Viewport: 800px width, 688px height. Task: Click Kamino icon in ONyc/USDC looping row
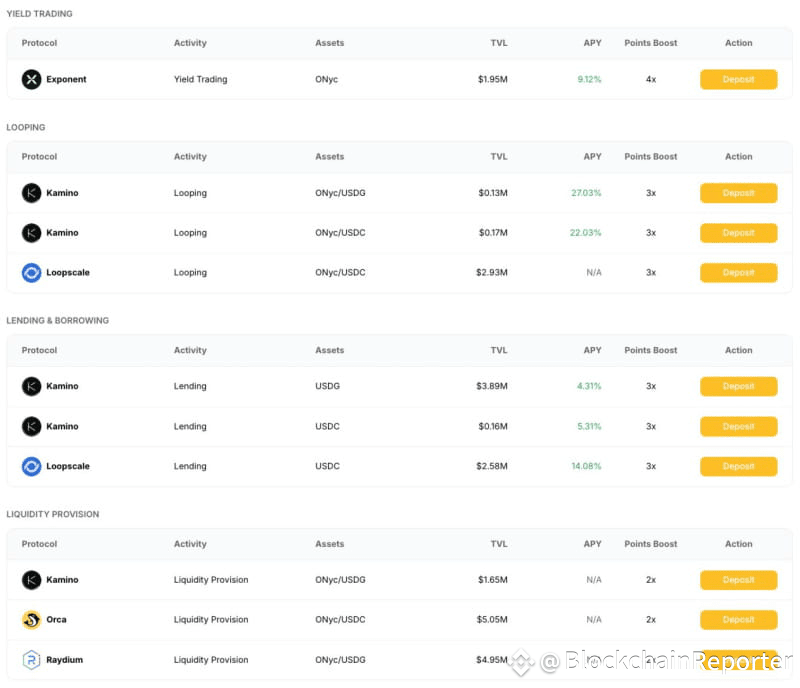[x=31, y=233]
